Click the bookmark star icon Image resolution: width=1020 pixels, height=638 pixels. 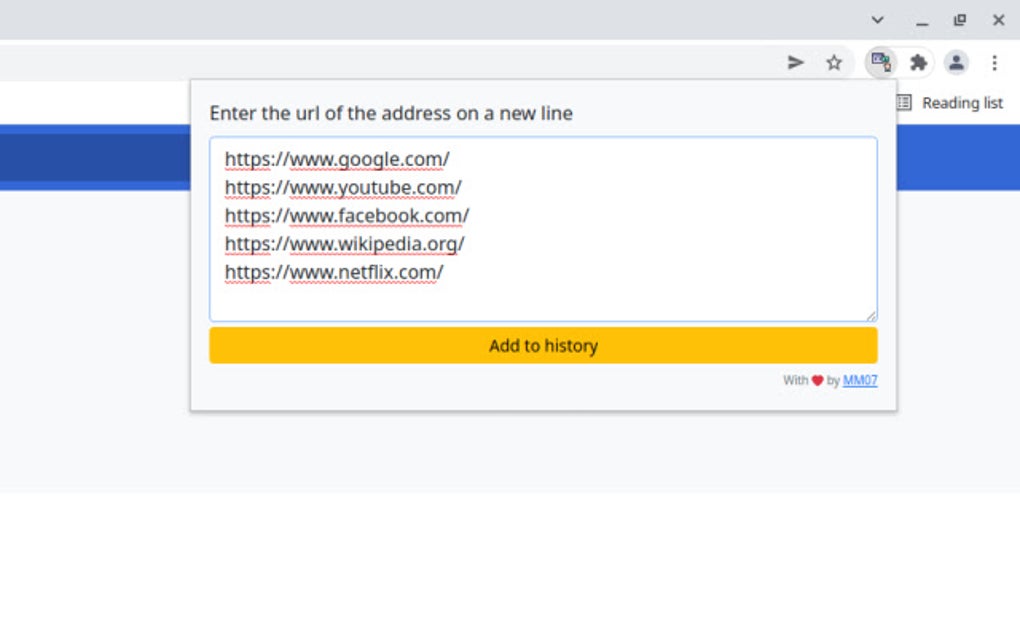tap(834, 62)
